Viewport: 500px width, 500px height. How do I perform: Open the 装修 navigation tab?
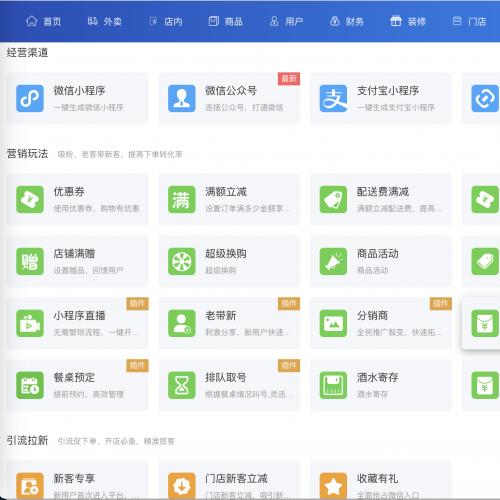click(x=408, y=22)
